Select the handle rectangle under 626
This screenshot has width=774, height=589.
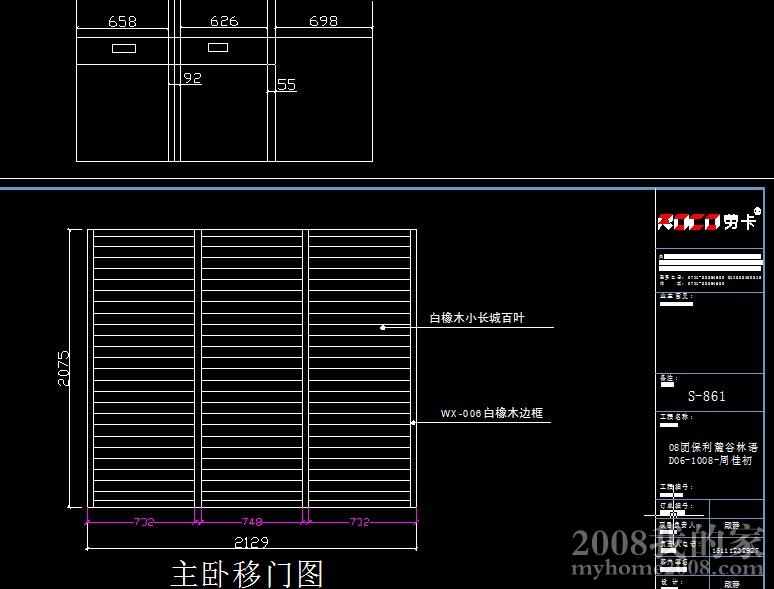218,47
